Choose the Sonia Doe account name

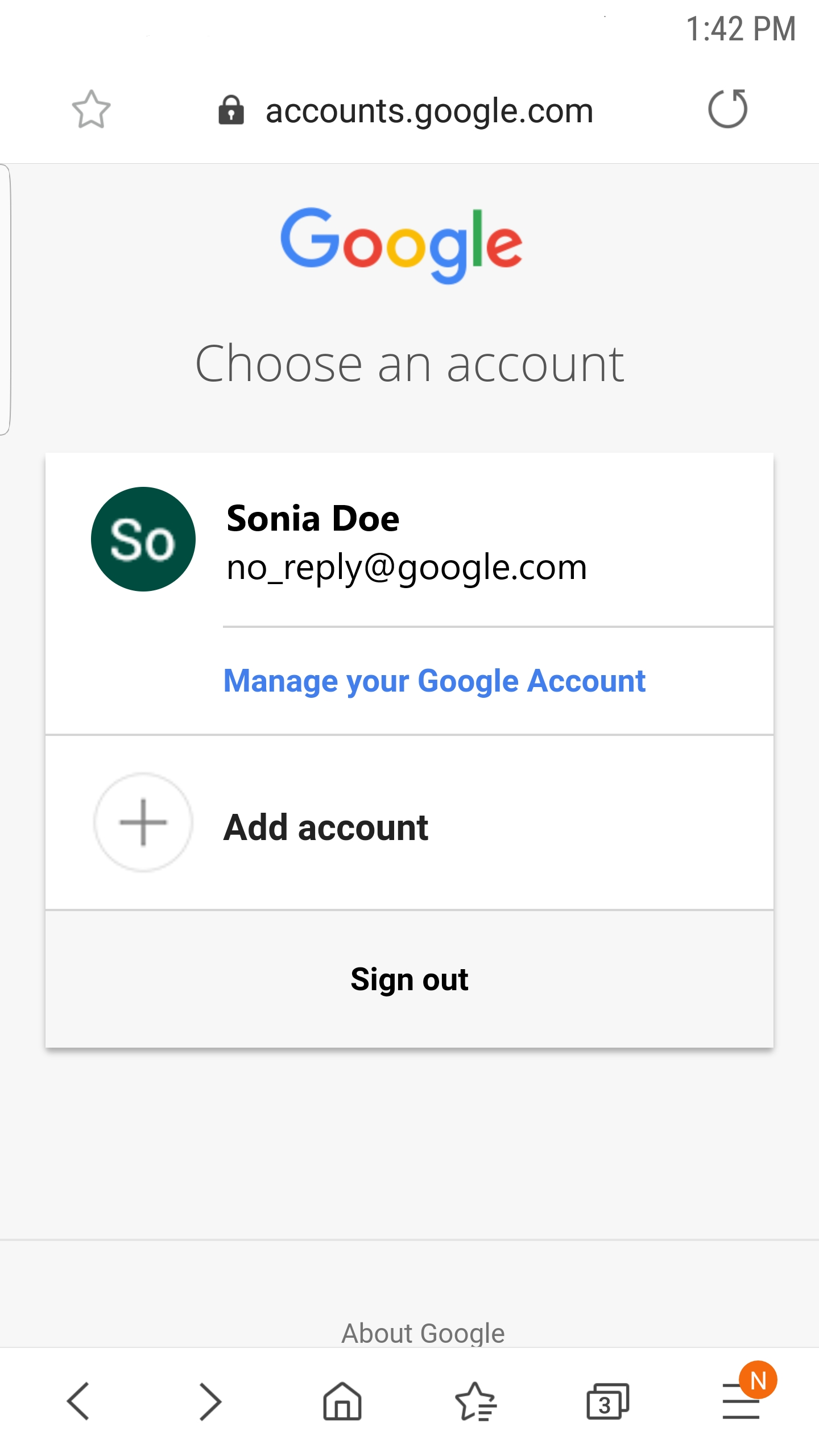(x=313, y=519)
